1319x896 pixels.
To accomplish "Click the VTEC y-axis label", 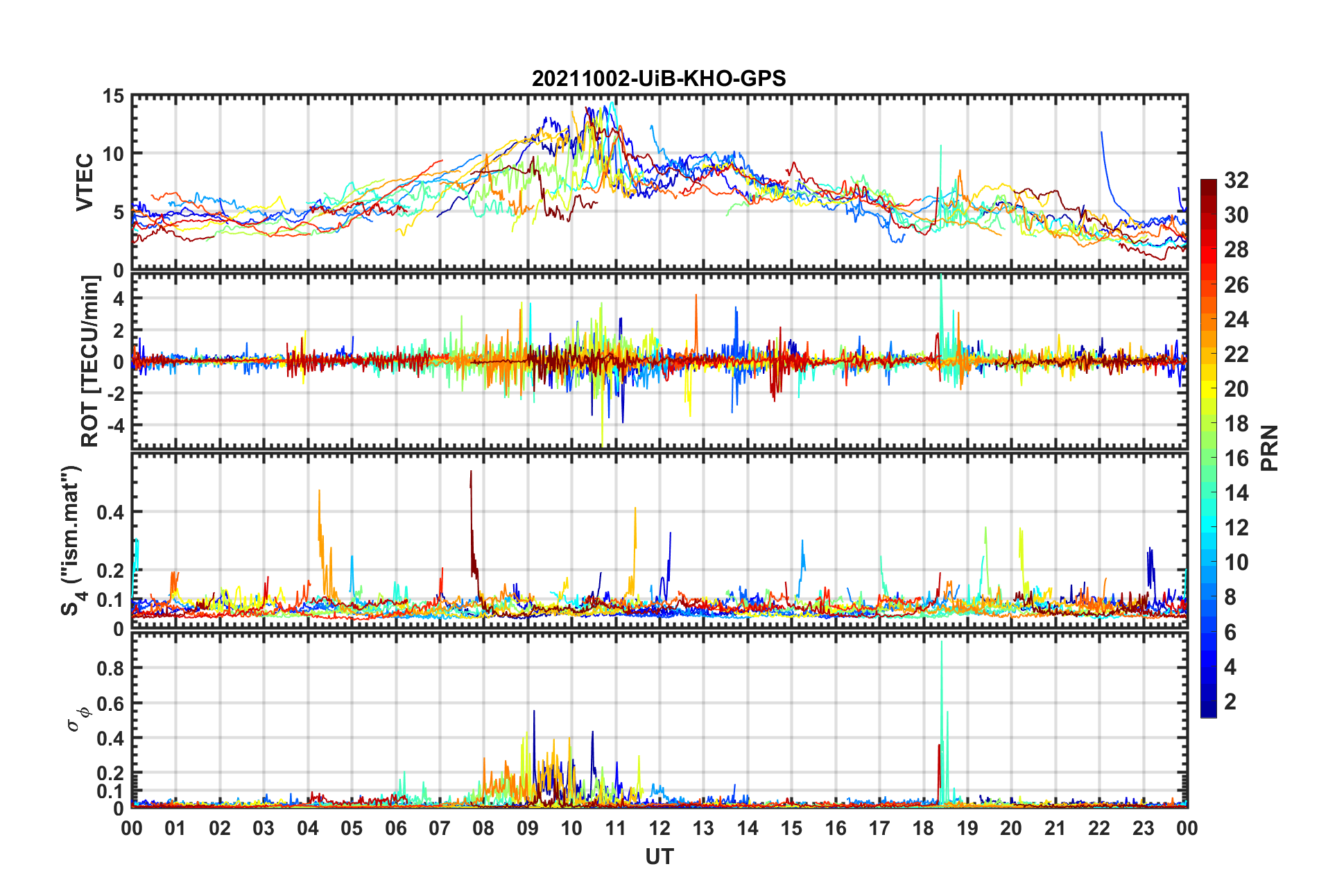I will point(85,182).
